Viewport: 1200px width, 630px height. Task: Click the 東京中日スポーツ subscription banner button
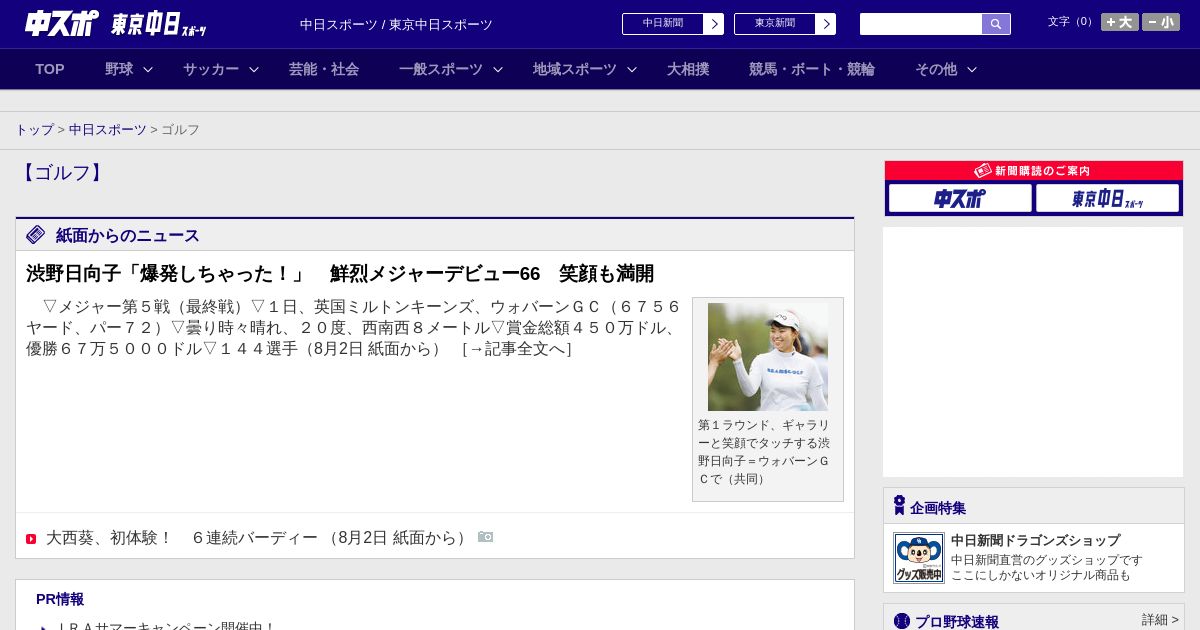tap(1107, 198)
